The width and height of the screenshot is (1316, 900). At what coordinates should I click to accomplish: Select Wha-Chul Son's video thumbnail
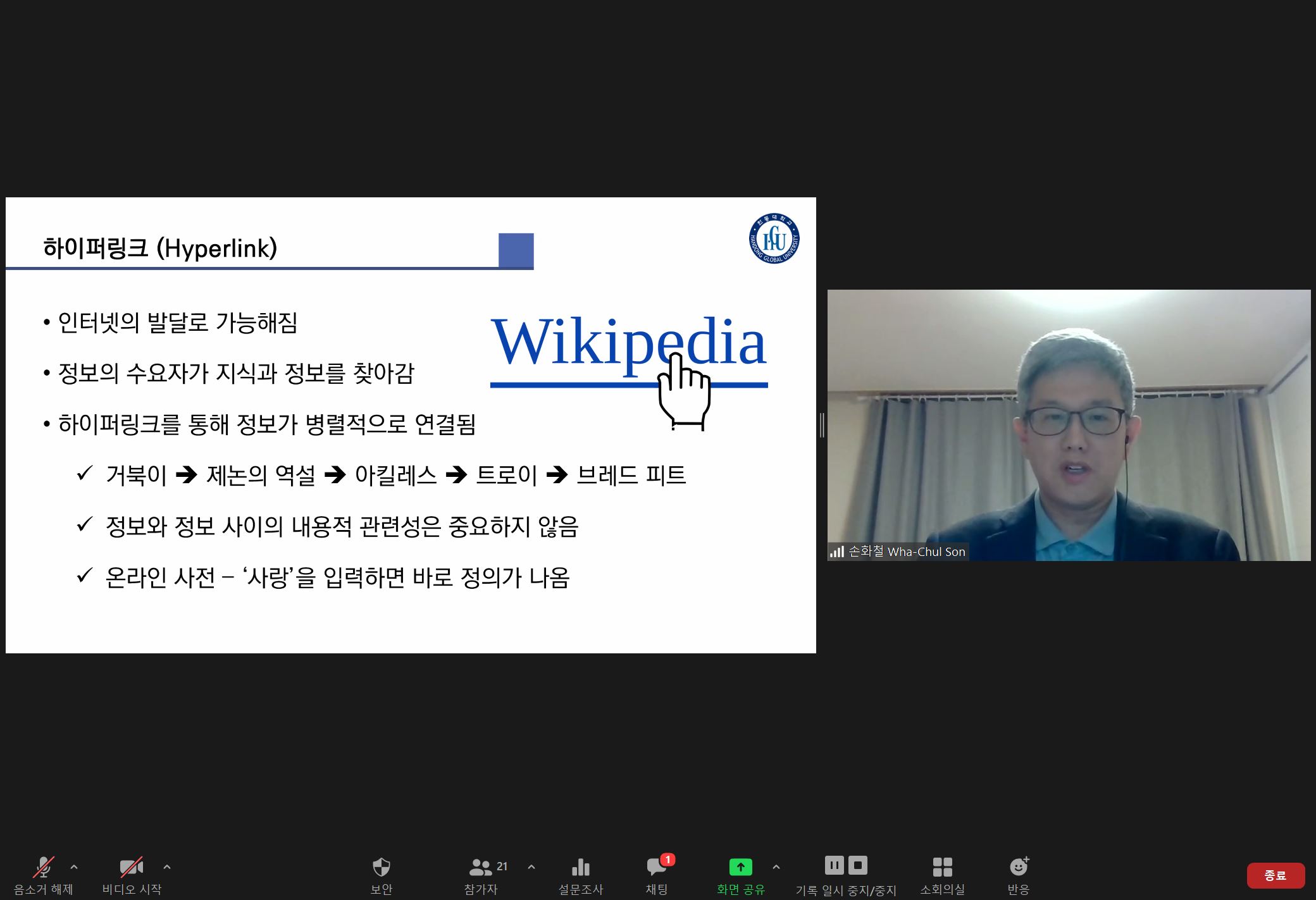1069,425
